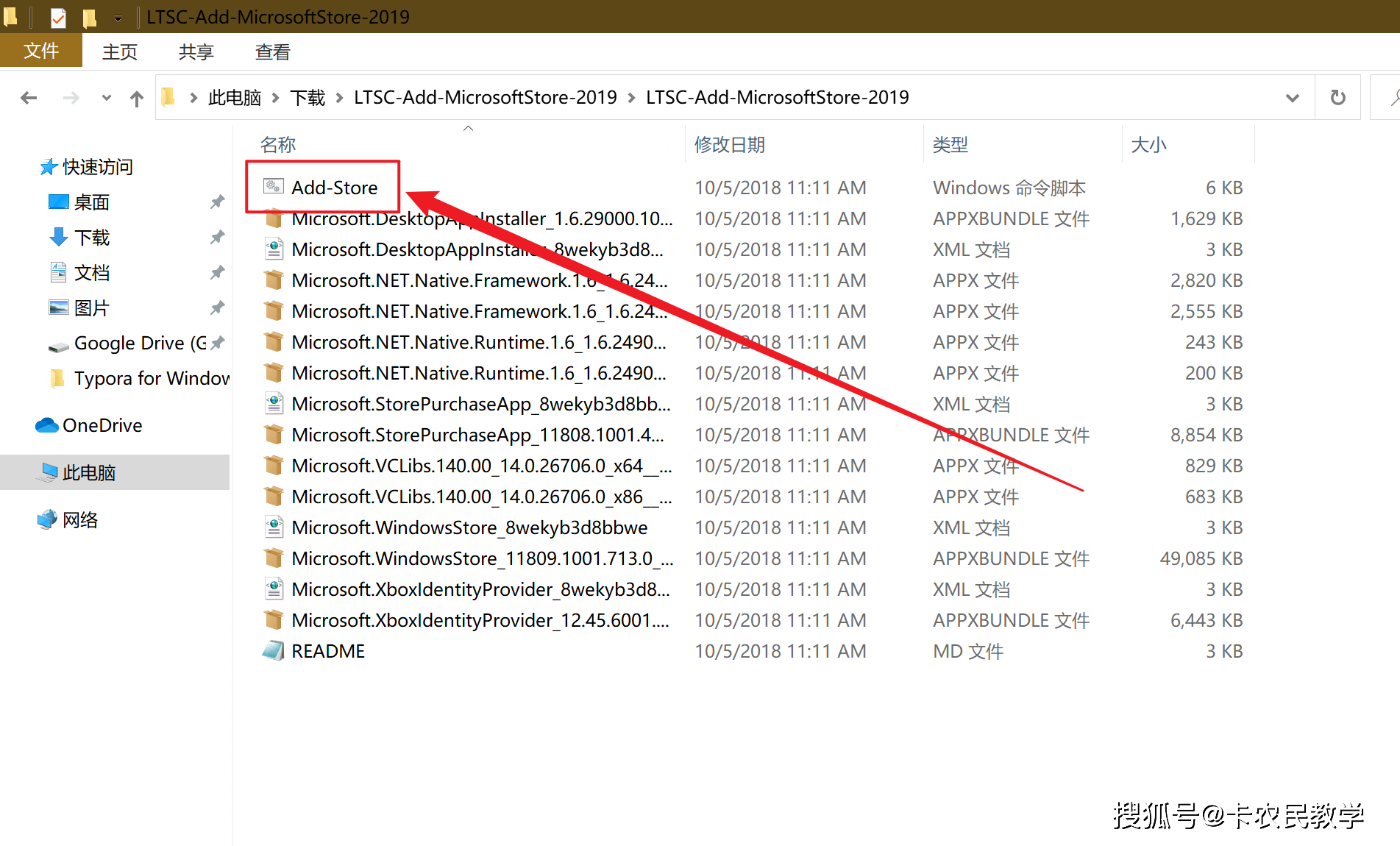Open 图片 in quick access
The width and height of the screenshot is (1400, 846).
pyautogui.click(x=91, y=308)
